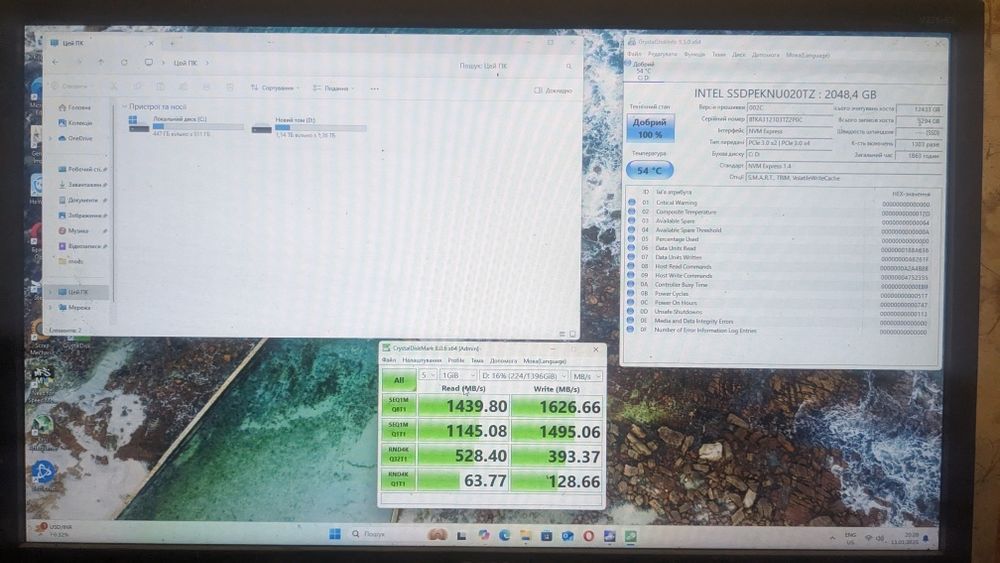Open Мова(Language) menu in CrystalDiskMark

click(545, 361)
